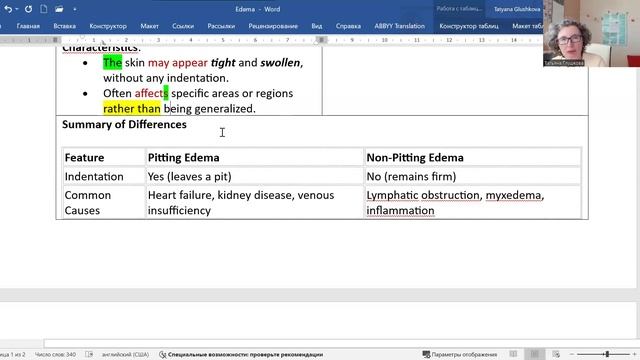640x360 pixels.
Task: Open Параметры отображения in status bar
Action: click(x=460, y=354)
